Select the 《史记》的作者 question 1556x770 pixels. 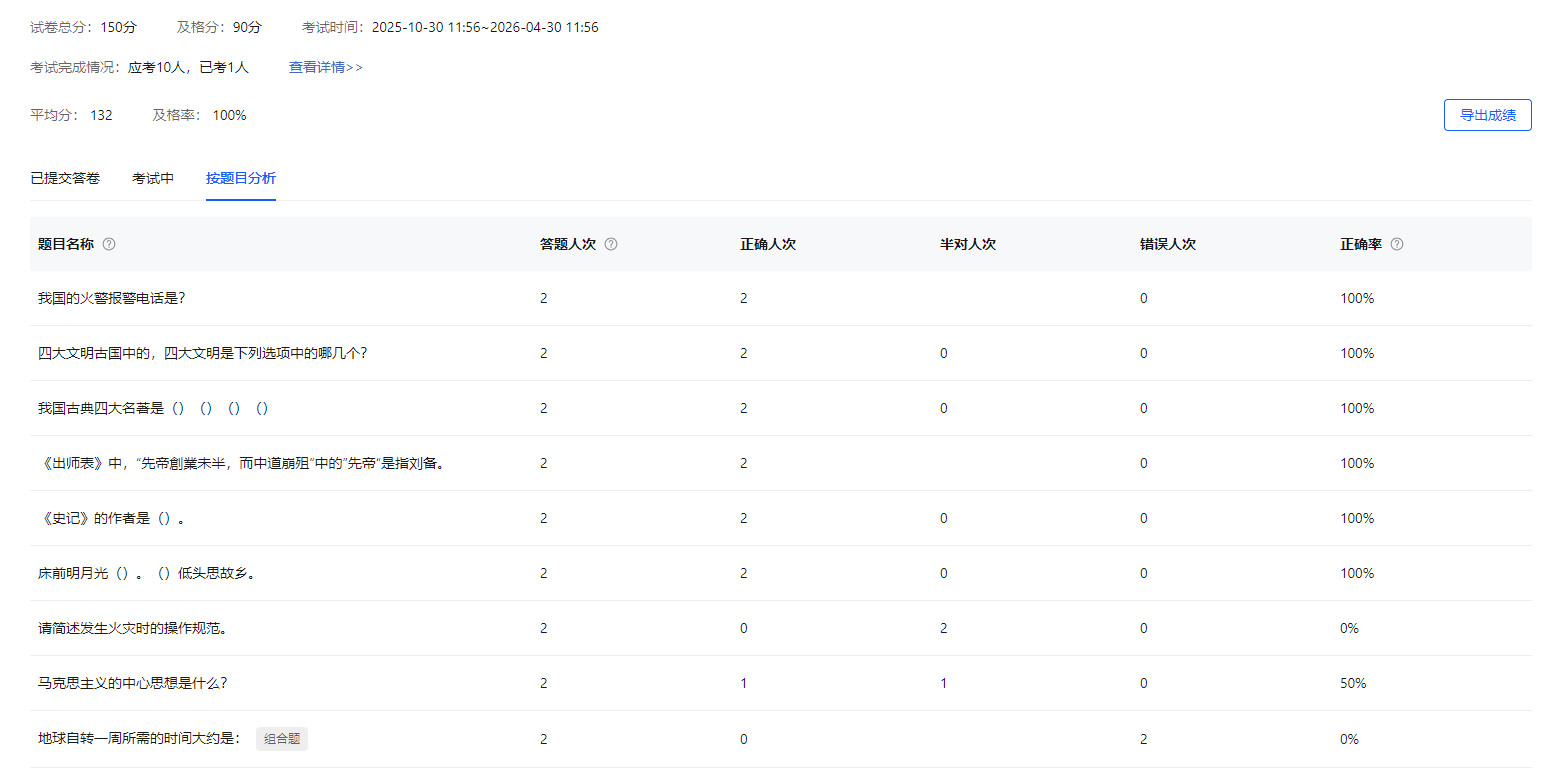(111, 518)
